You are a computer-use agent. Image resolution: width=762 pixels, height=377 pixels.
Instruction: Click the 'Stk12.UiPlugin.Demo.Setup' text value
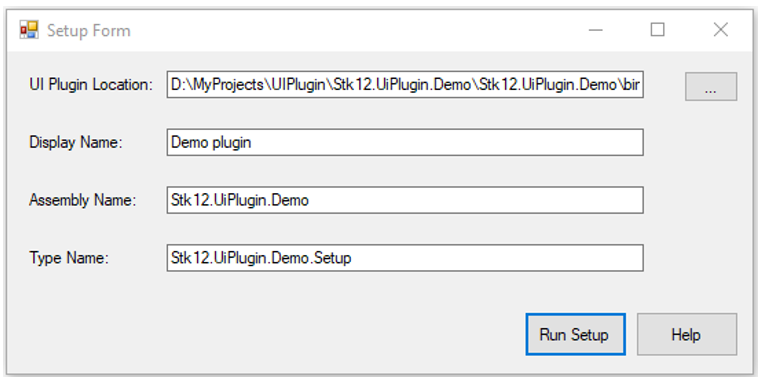260,257
